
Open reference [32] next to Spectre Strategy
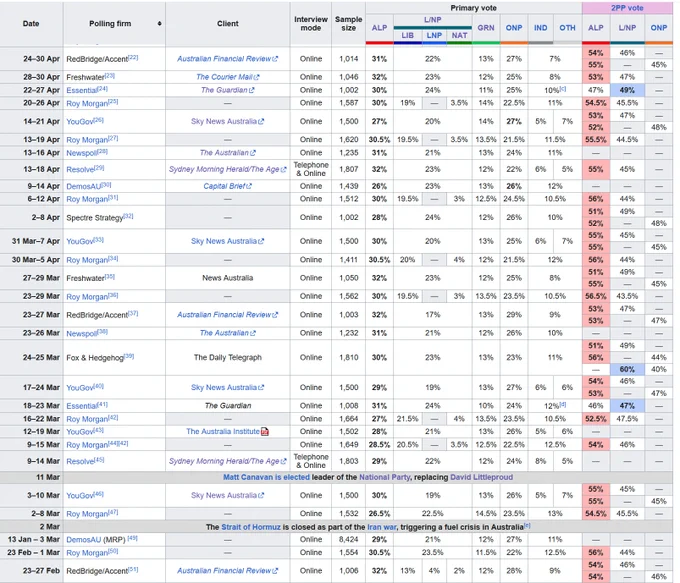tap(128, 216)
